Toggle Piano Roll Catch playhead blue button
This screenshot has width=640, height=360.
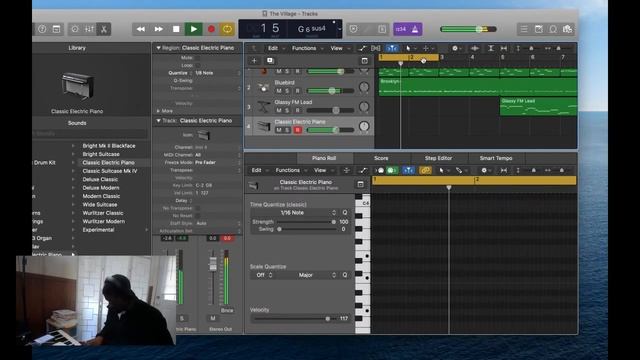point(408,171)
